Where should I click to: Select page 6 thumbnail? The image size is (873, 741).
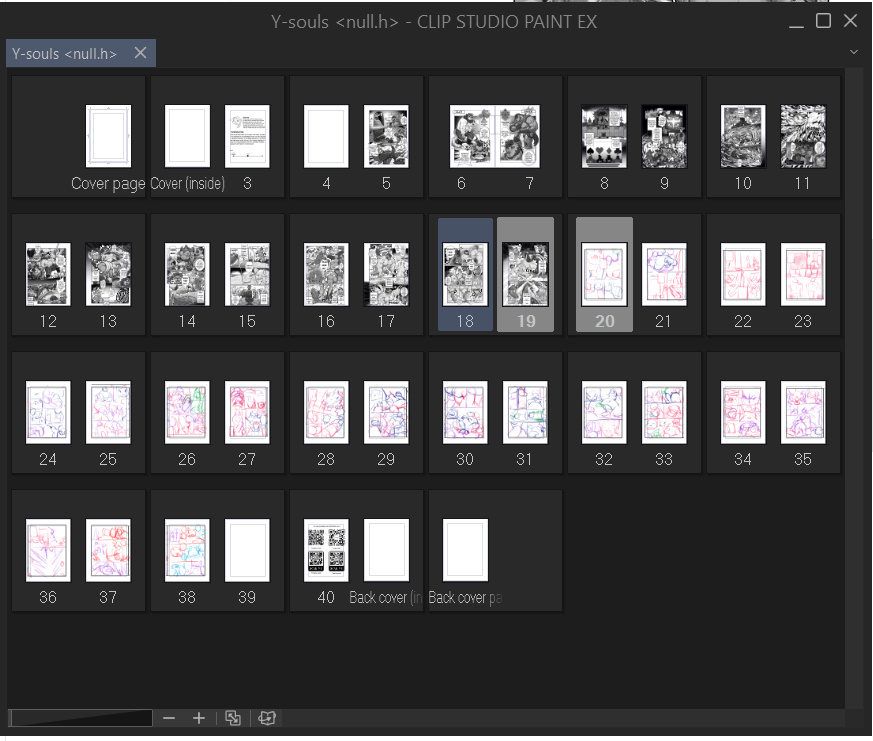click(x=472, y=136)
